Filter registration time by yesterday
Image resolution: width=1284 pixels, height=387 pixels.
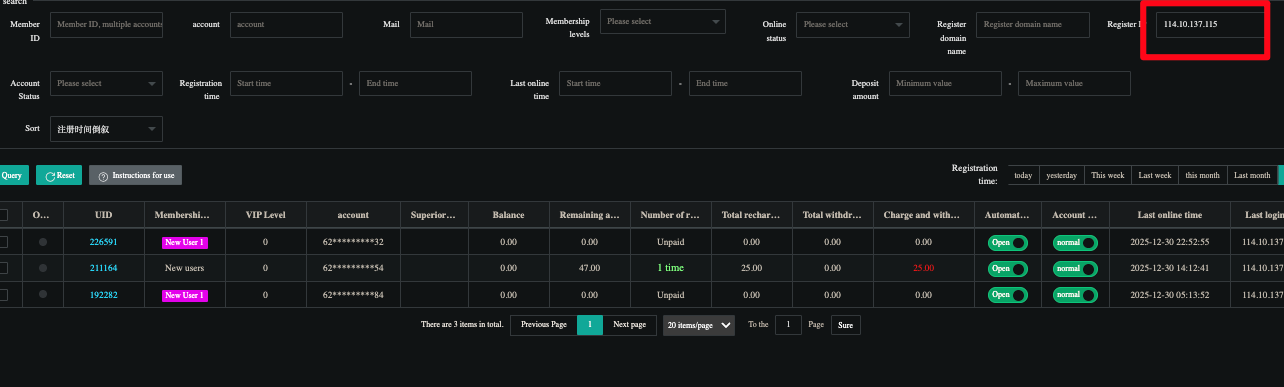coord(1061,175)
